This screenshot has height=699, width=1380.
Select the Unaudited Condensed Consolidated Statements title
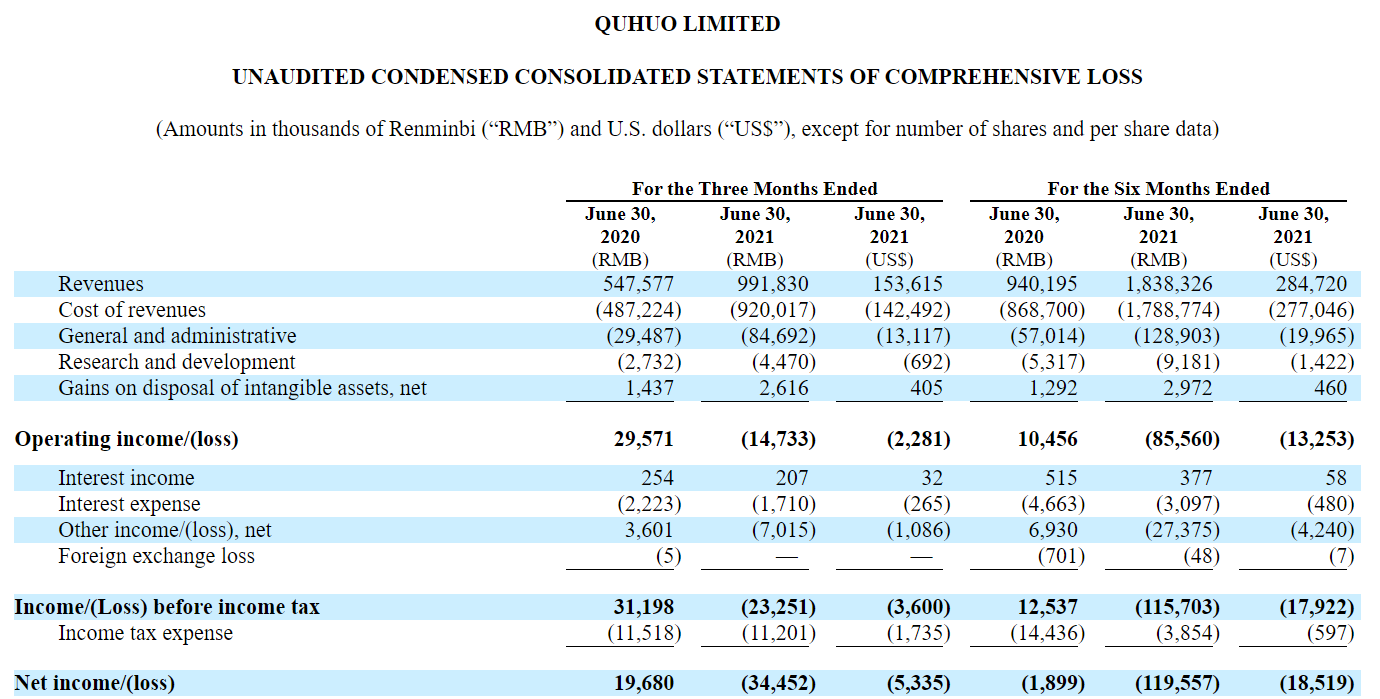[687, 77]
